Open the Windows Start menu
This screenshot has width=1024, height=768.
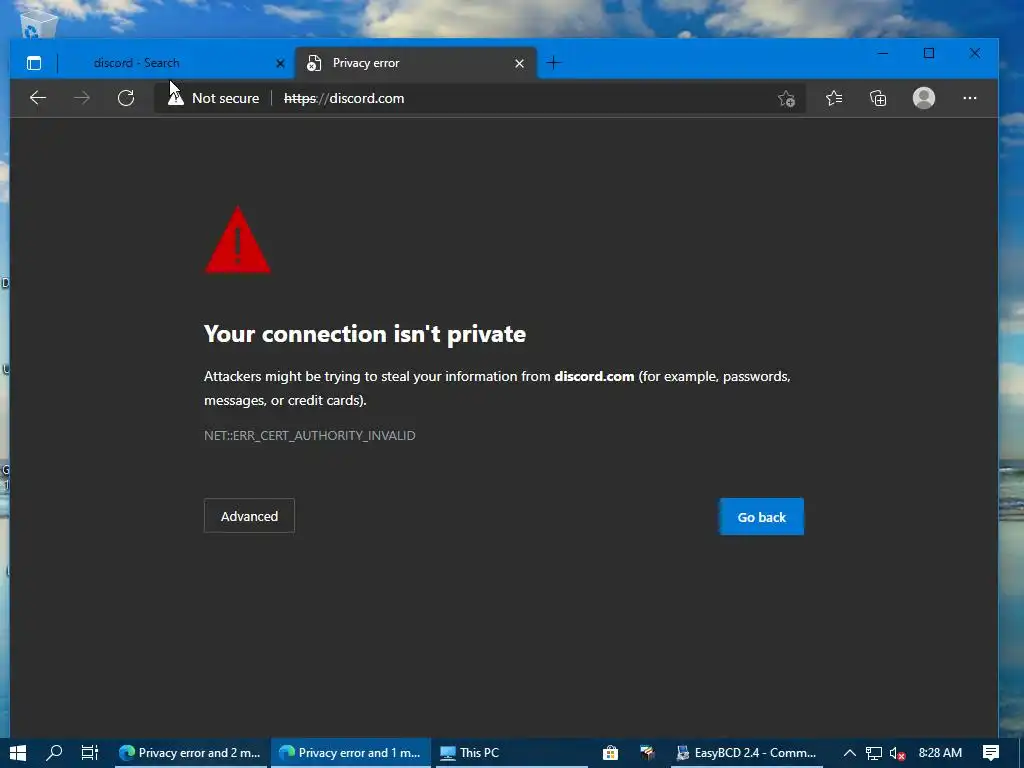point(18,753)
